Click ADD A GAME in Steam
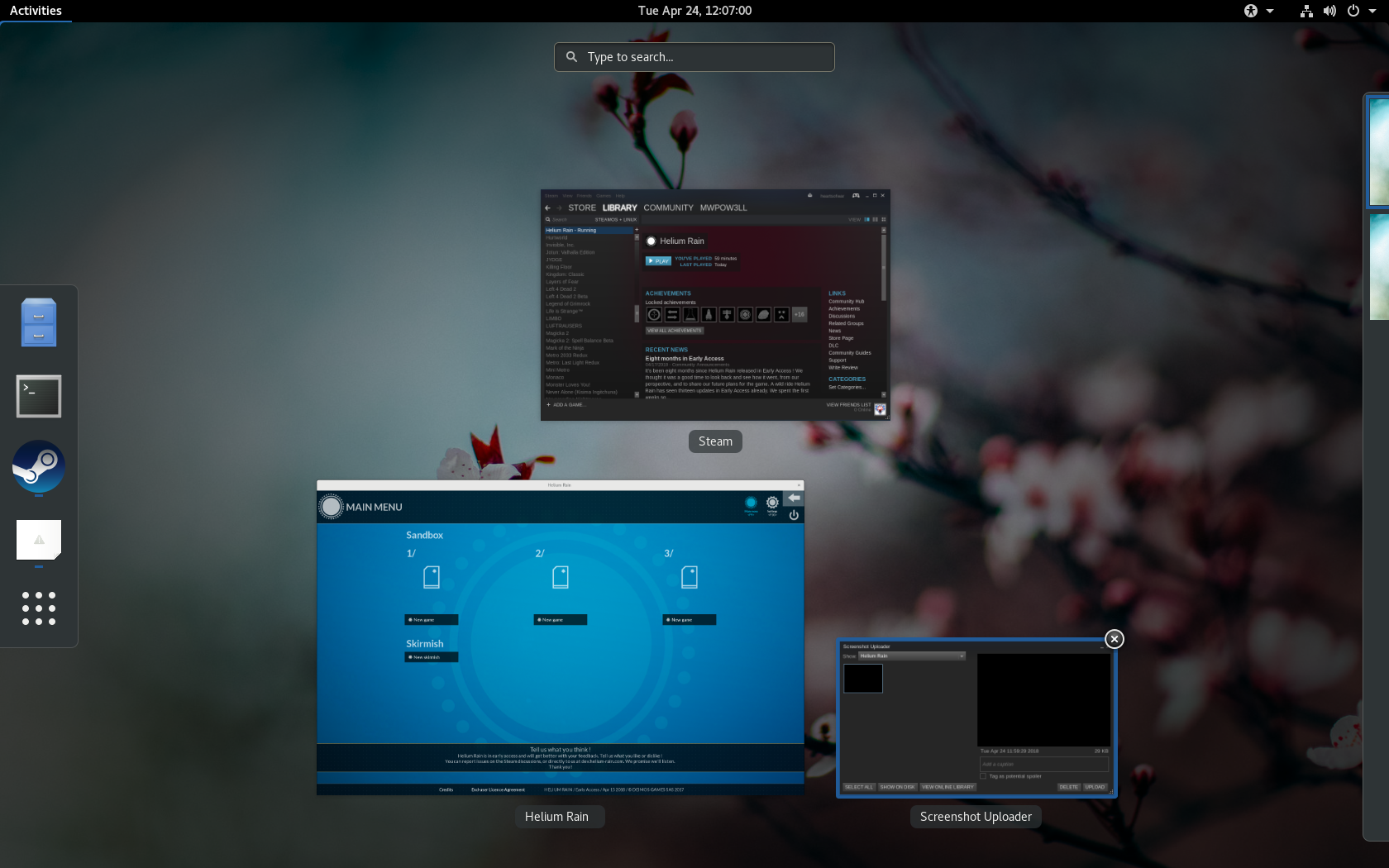The image size is (1389, 868). pyautogui.click(x=566, y=405)
